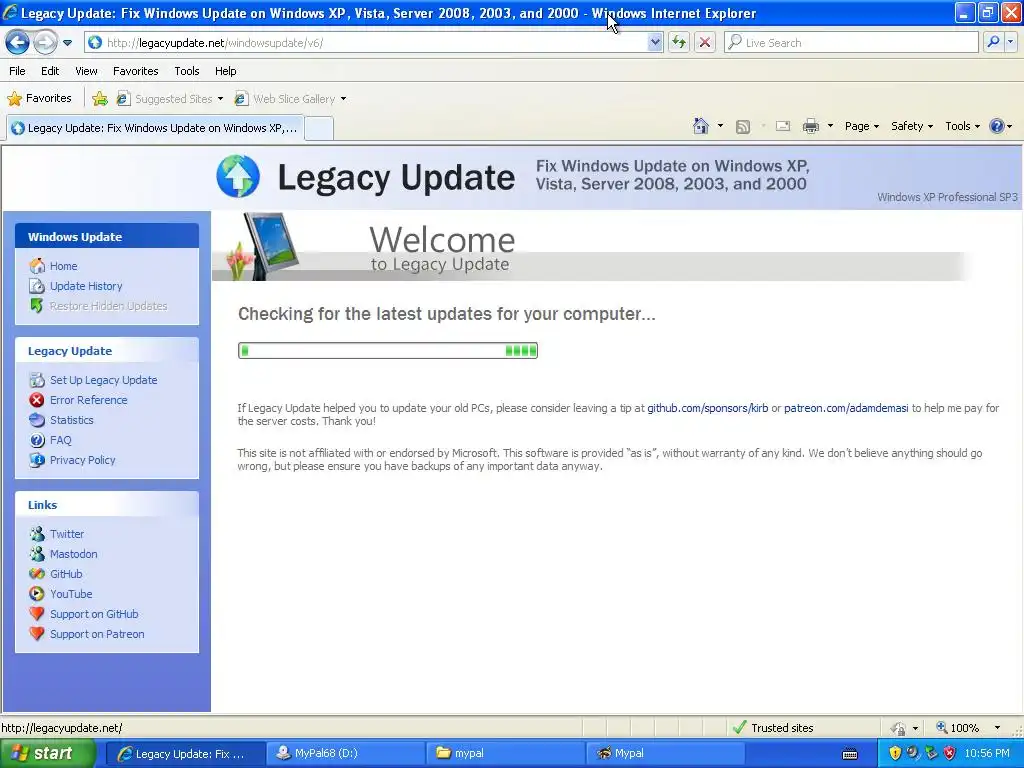Open the GitHub sidebar link
Viewport: 1024px width, 768px height.
click(x=66, y=574)
